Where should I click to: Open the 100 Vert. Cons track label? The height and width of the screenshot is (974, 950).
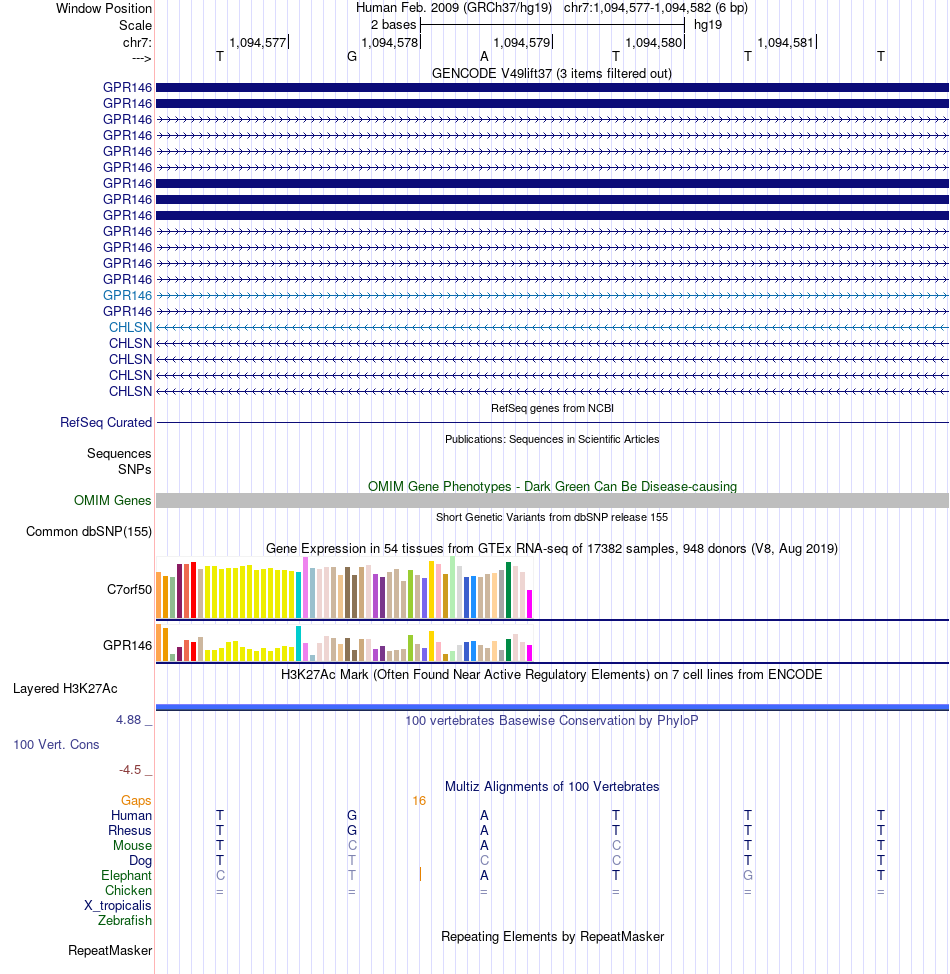57,744
